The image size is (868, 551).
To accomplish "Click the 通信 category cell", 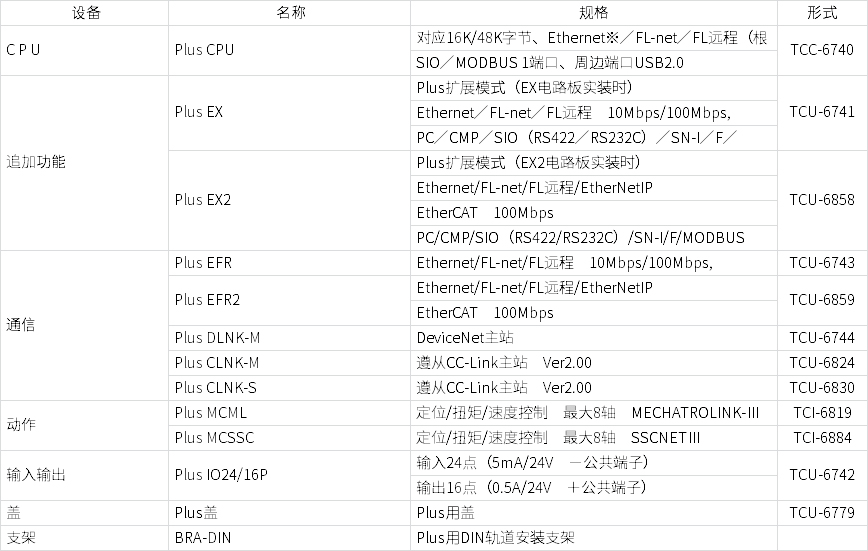I will (x=21, y=325).
